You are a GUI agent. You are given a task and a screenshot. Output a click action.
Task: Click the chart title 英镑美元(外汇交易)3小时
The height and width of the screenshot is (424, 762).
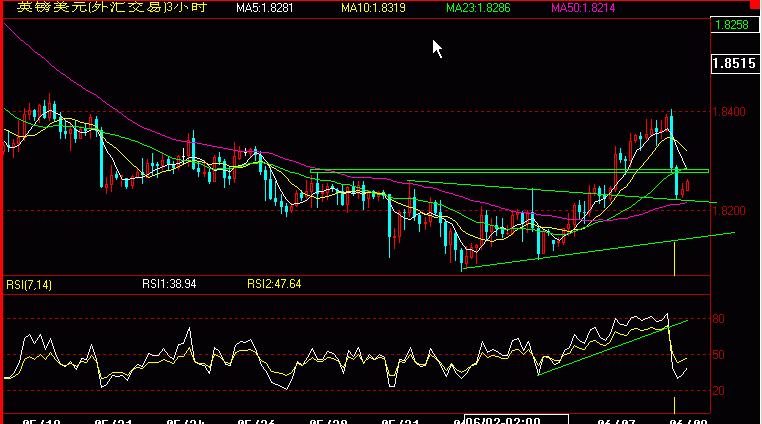(112, 7)
